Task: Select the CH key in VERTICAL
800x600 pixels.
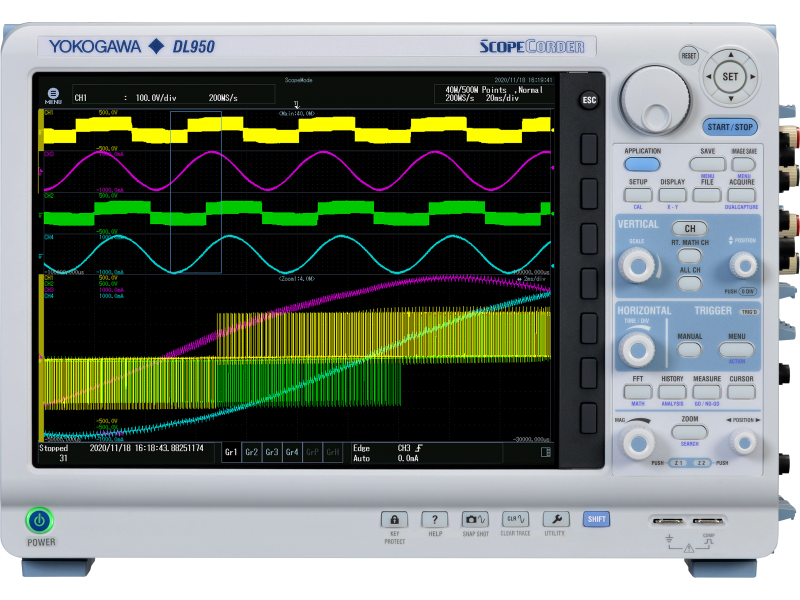Action: pyautogui.click(x=690, y=229)
